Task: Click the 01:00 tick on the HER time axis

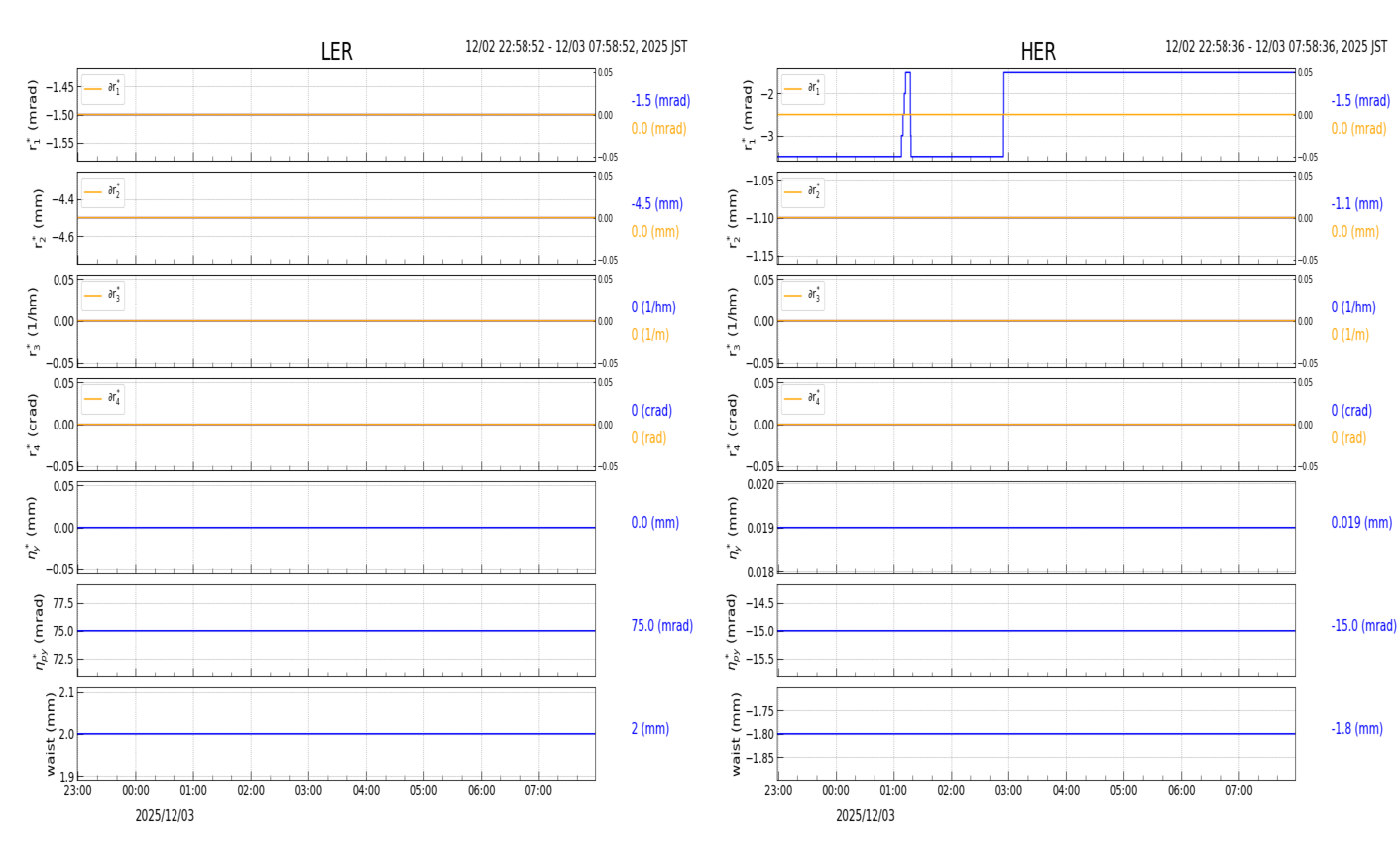Action: tap(893, 791)
